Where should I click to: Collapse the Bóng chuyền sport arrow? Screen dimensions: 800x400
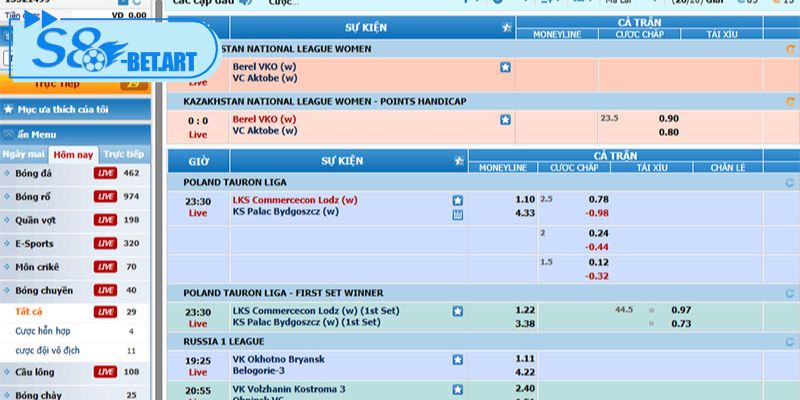7,290
